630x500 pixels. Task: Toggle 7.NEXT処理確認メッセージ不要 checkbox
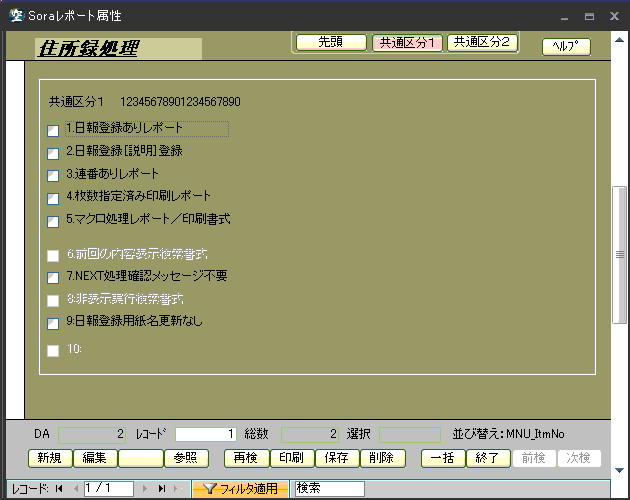pos(53,278)
